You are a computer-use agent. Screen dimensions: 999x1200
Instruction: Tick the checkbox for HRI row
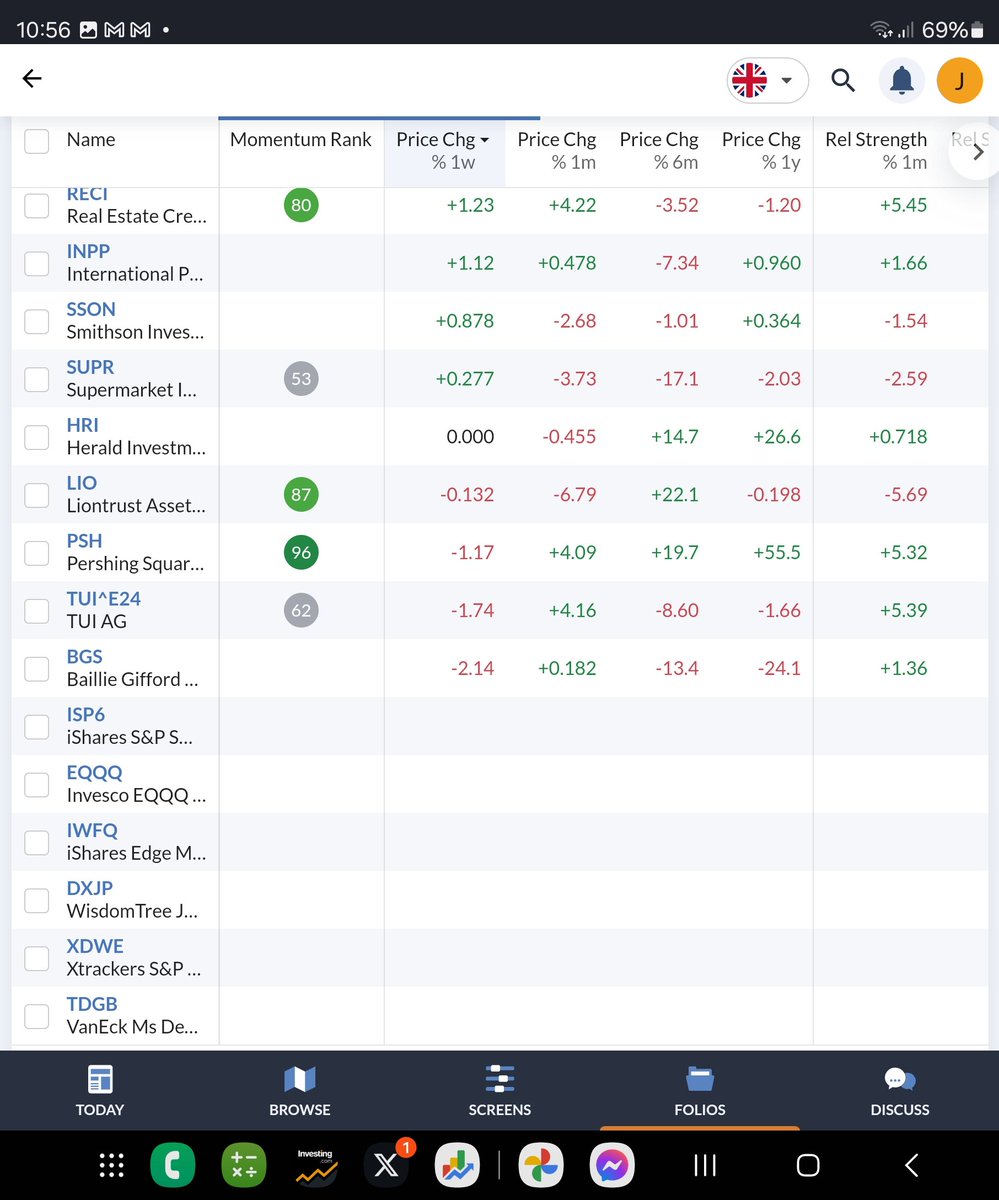tap(37, 437)
